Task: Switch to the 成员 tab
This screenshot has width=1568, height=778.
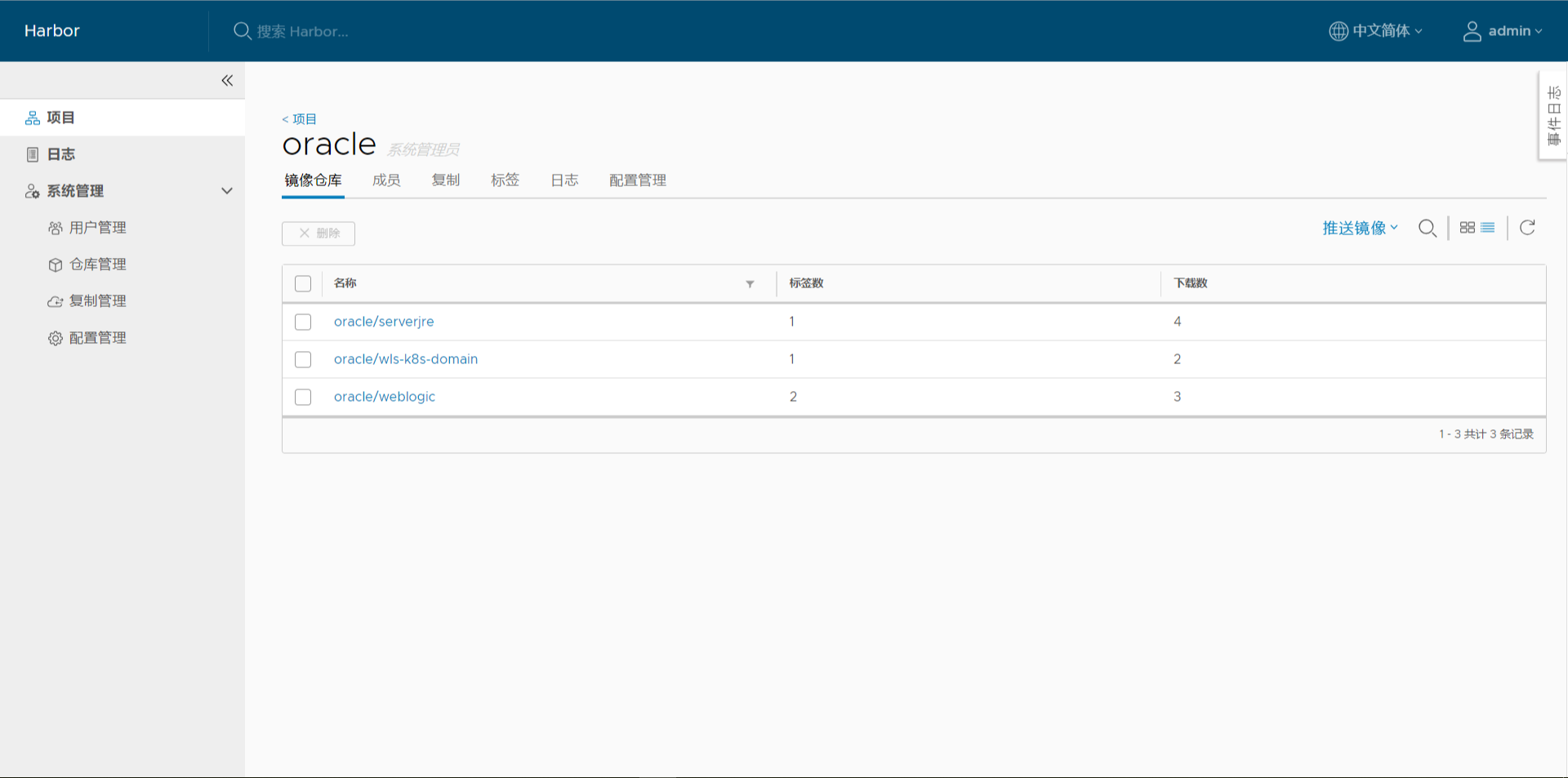Action: click(x=386, y=180)
